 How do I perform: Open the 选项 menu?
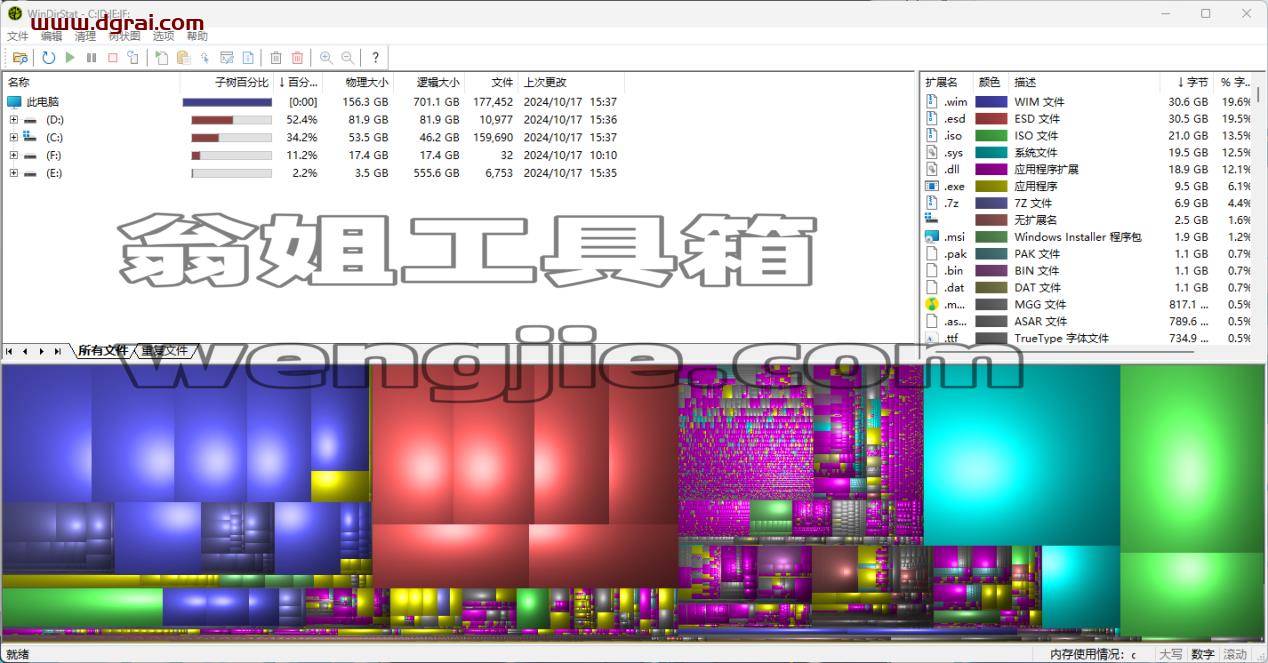point(163,36)
